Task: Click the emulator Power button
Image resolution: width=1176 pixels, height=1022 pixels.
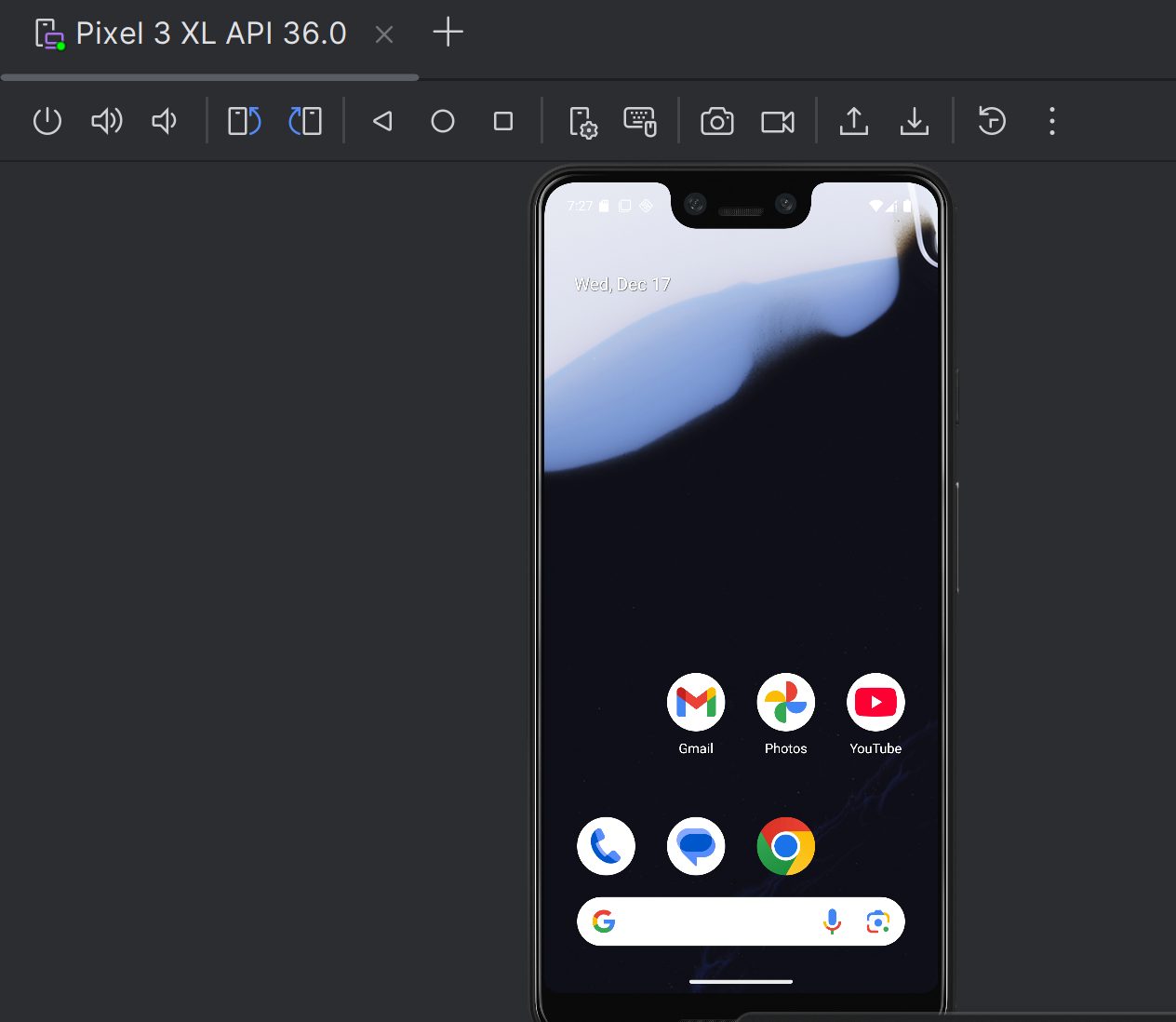Action: coord(47,121)
